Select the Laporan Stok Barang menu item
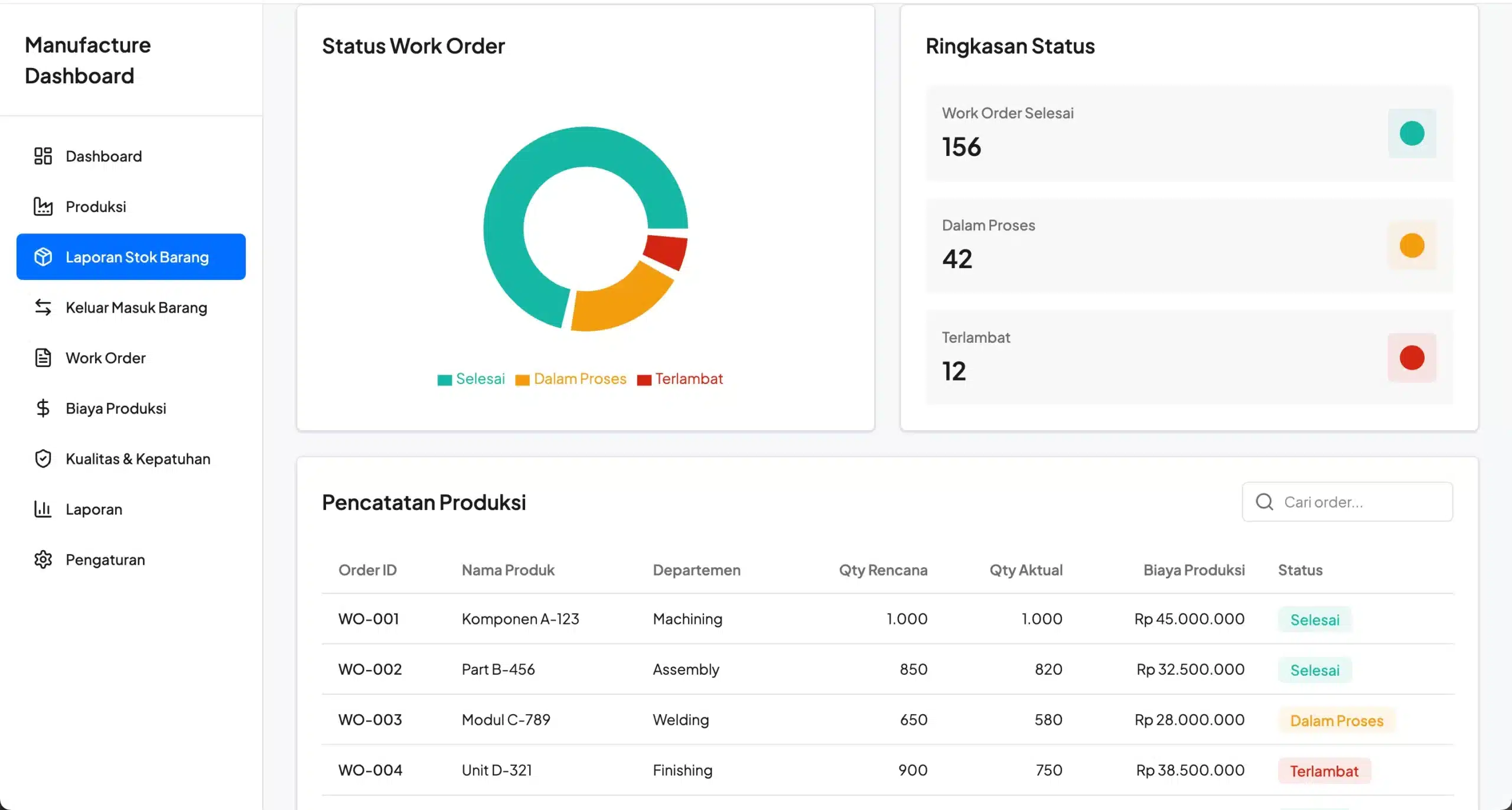This screenshot has width=1512, height=810. pyautogui.click(x=136, y=256)
